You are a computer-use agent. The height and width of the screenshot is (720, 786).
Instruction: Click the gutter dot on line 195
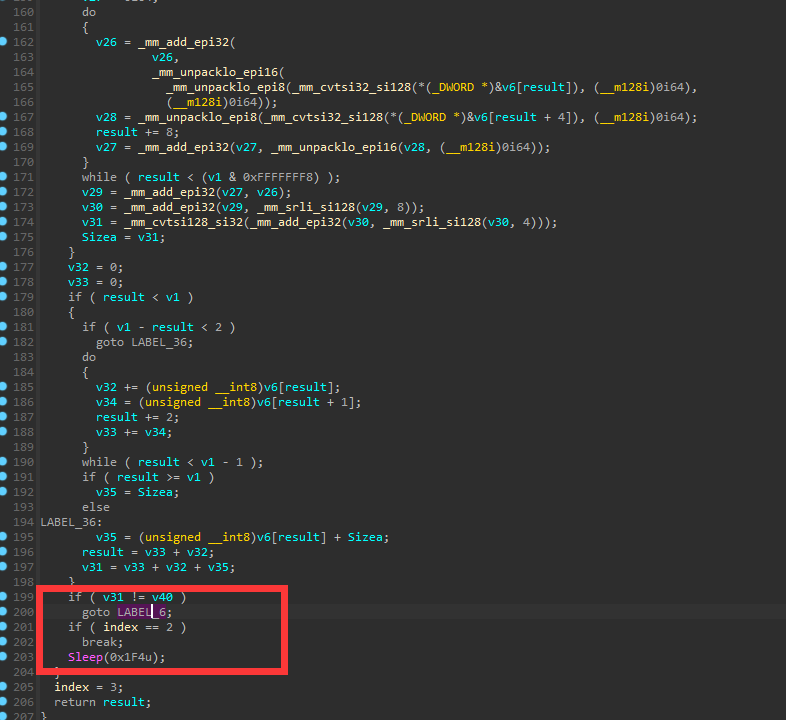pyautogui.click(x=5, y=537)
